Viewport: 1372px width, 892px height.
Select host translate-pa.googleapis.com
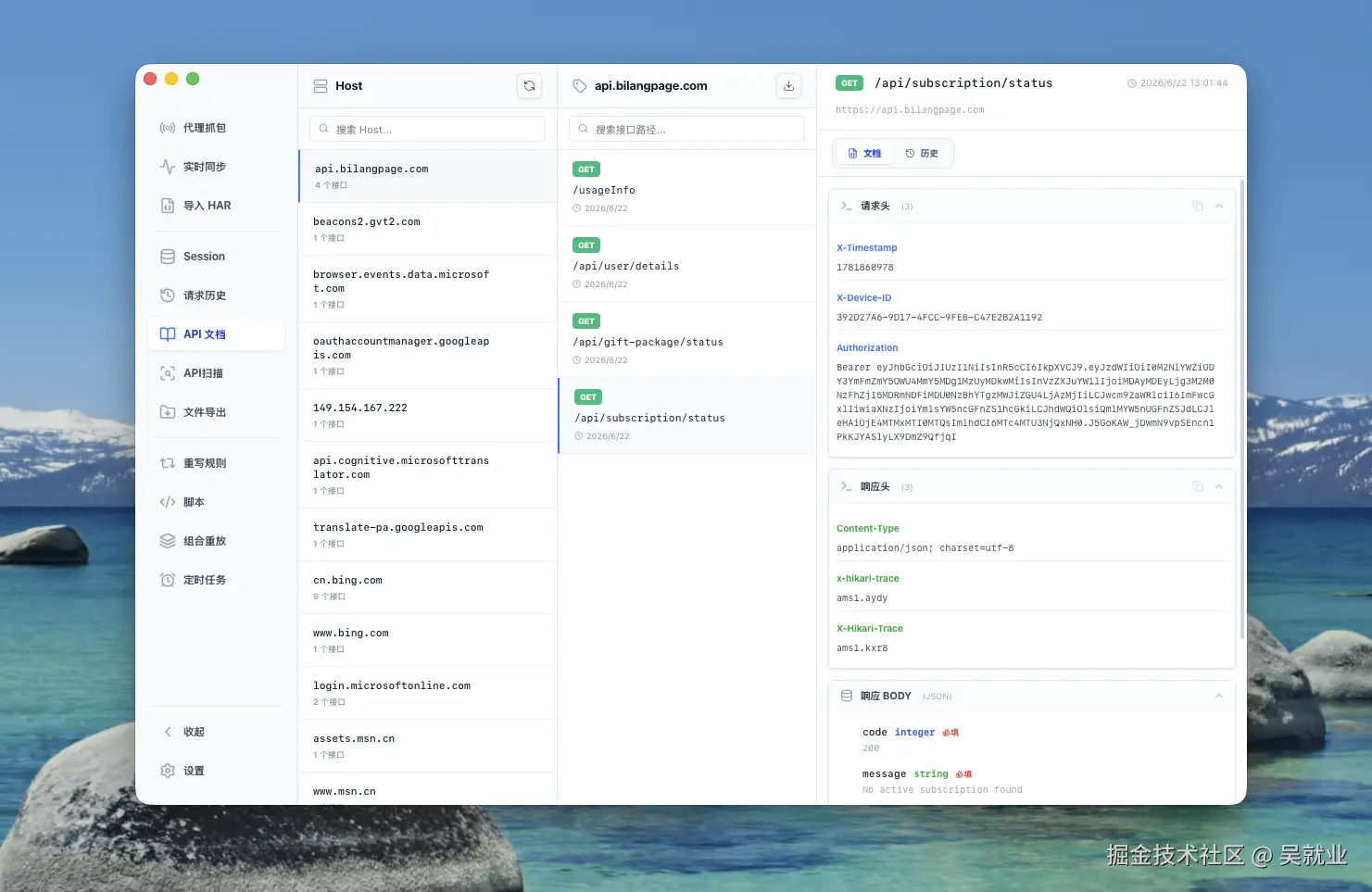point(427,534)
